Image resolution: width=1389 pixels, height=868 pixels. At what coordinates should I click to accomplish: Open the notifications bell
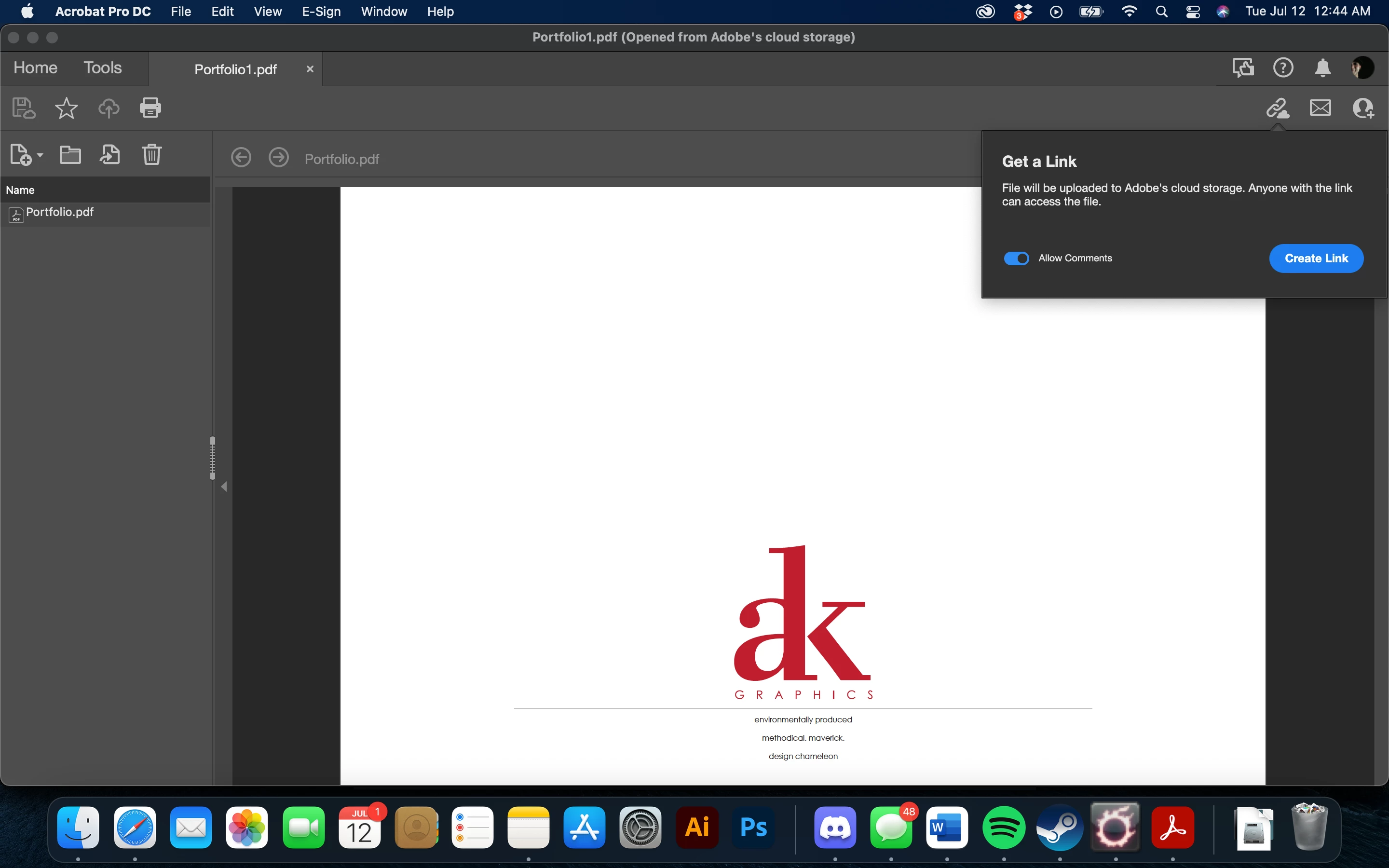1322,68
